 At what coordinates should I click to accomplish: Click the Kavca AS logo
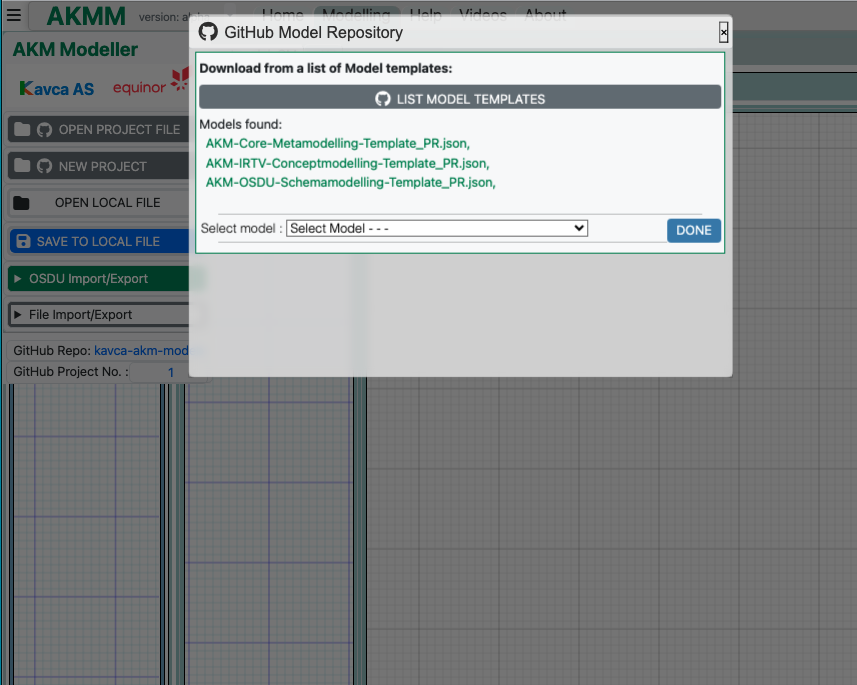[56, 89]
